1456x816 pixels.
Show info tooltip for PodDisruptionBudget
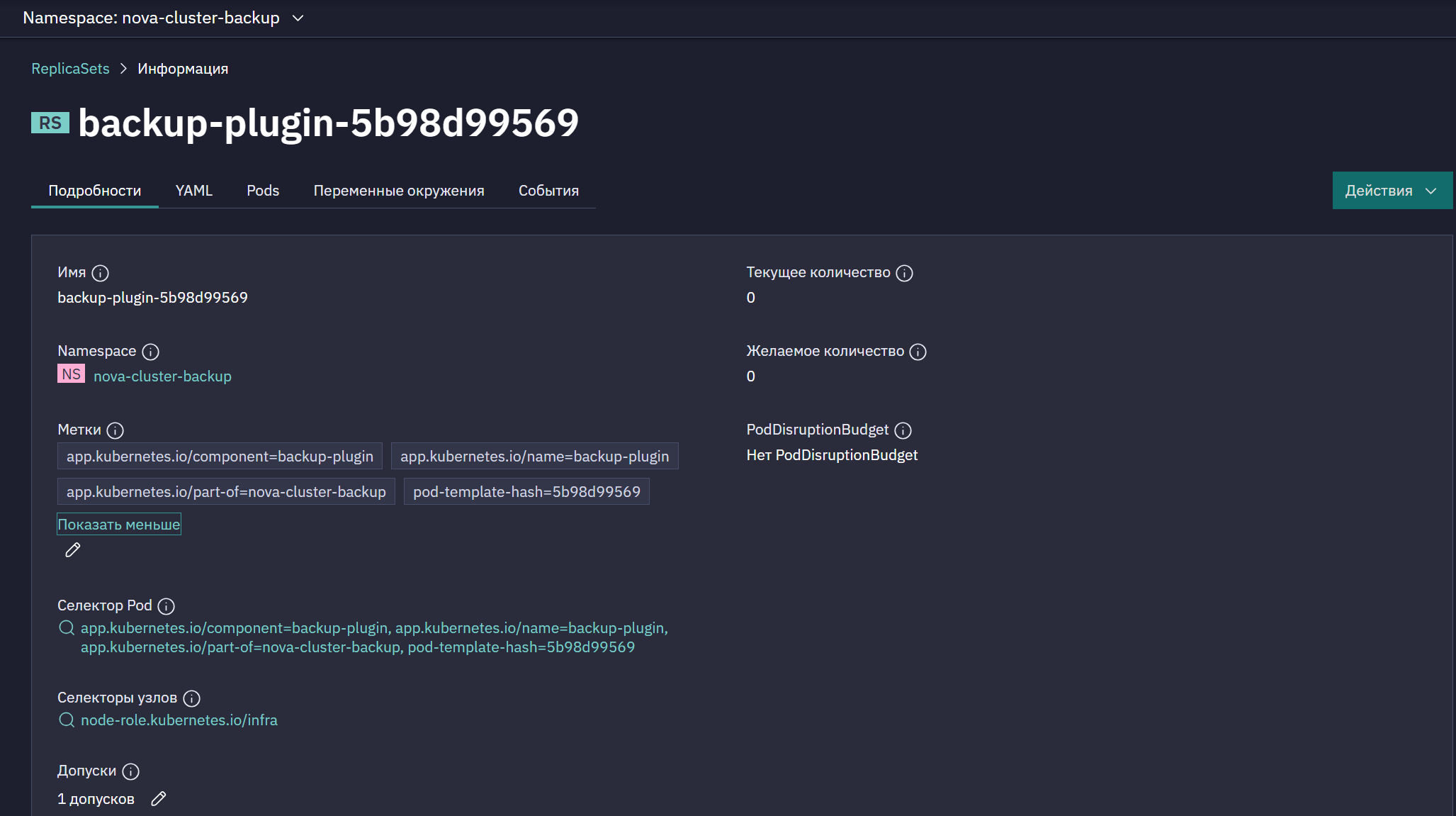(903, 430)
